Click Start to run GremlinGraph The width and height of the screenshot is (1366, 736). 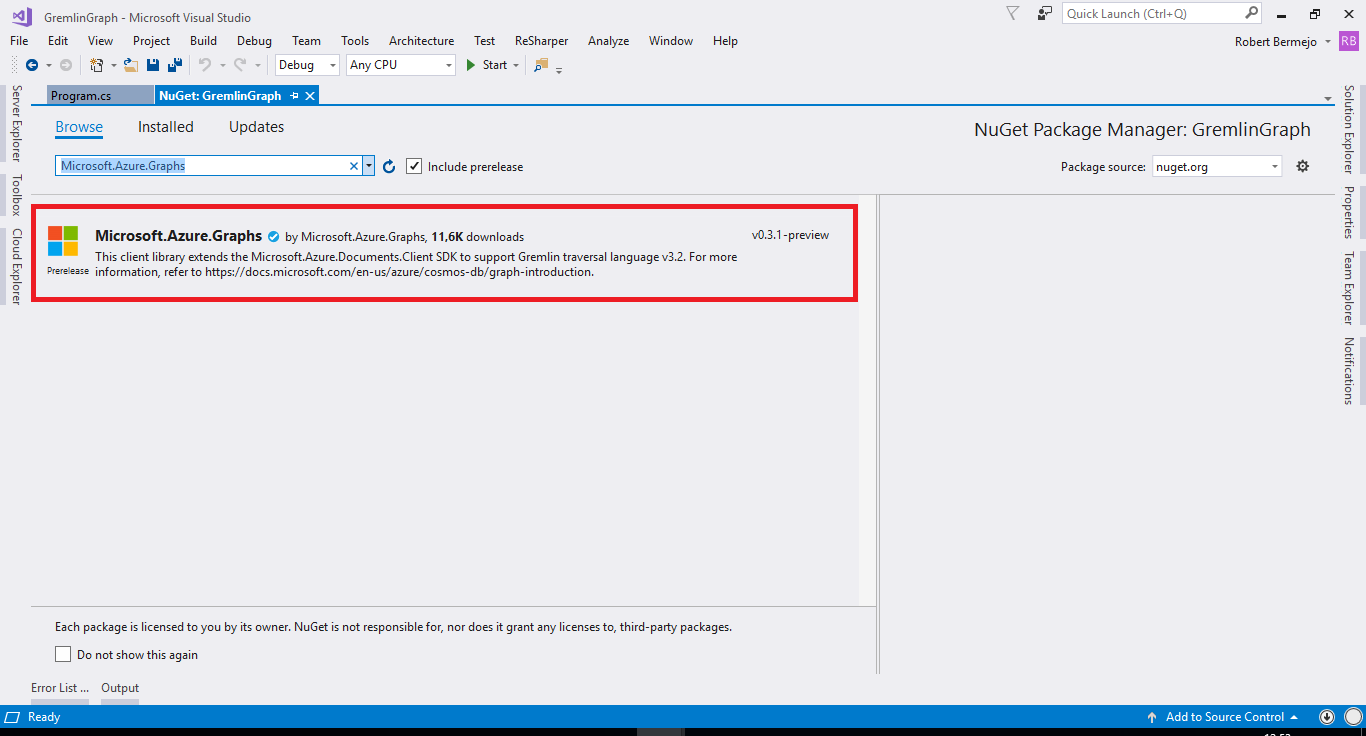488,64
